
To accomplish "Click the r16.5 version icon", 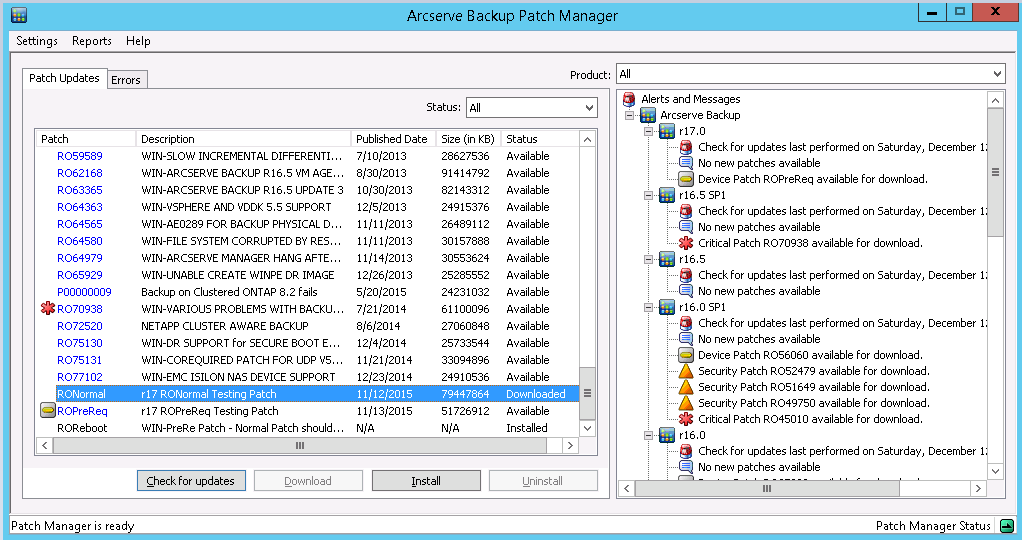I will tap(667, 259).
